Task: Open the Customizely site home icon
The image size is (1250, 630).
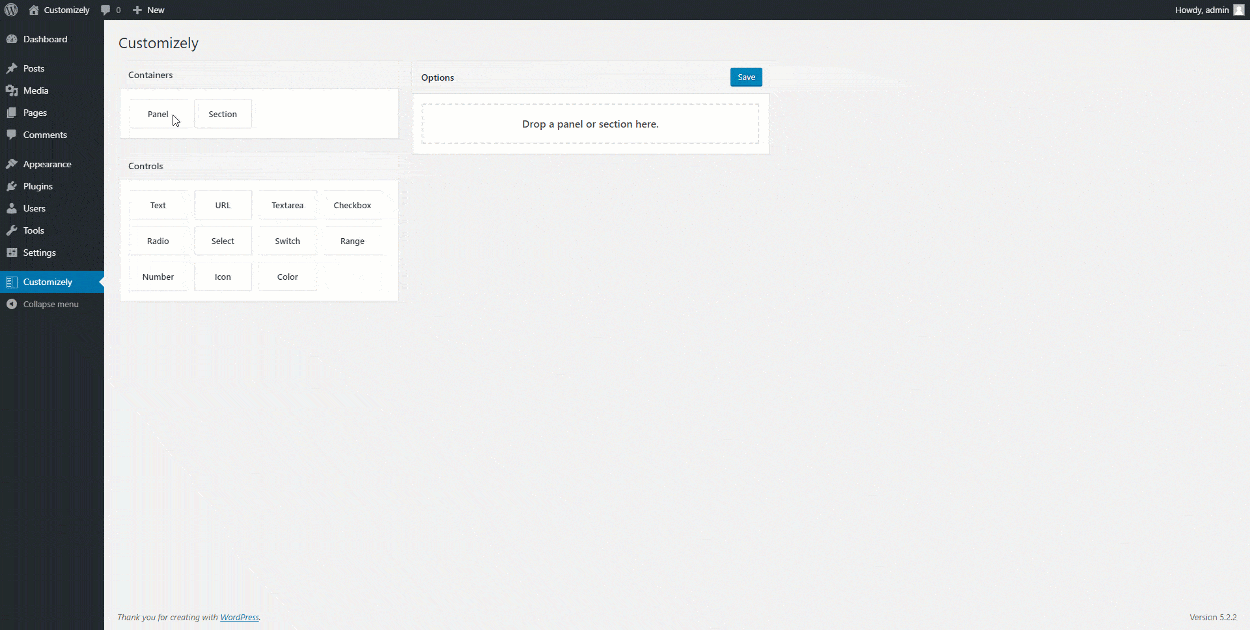Action: (x=34, y=10)
